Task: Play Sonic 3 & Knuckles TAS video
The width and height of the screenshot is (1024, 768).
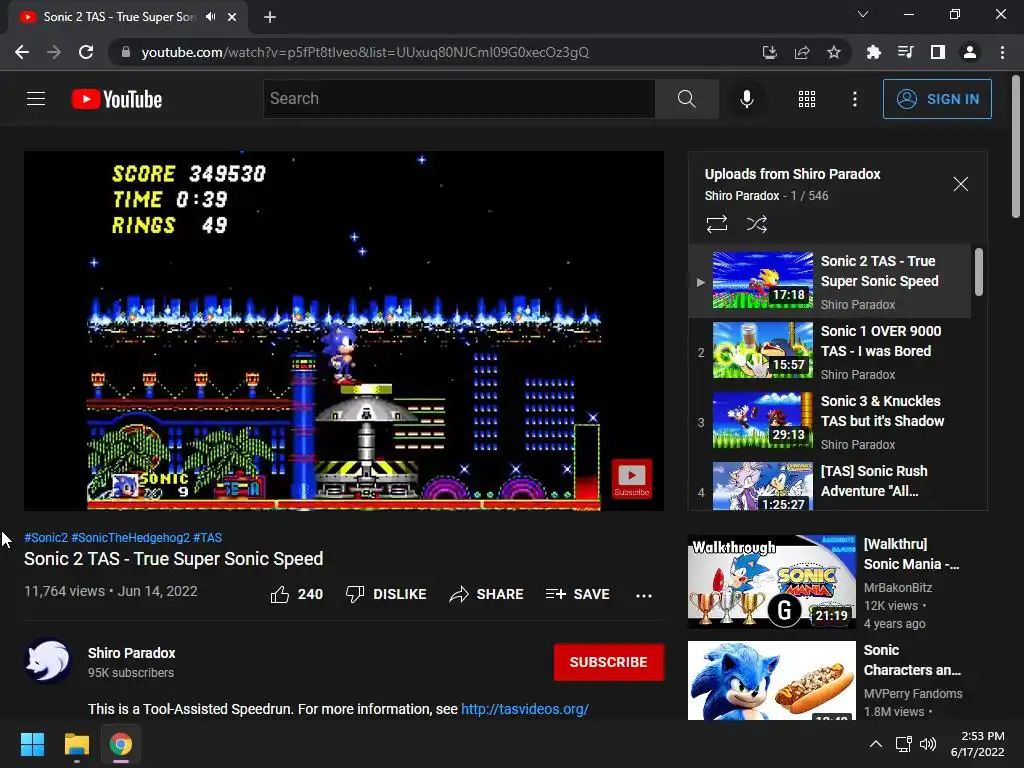Action: point(830,421)
